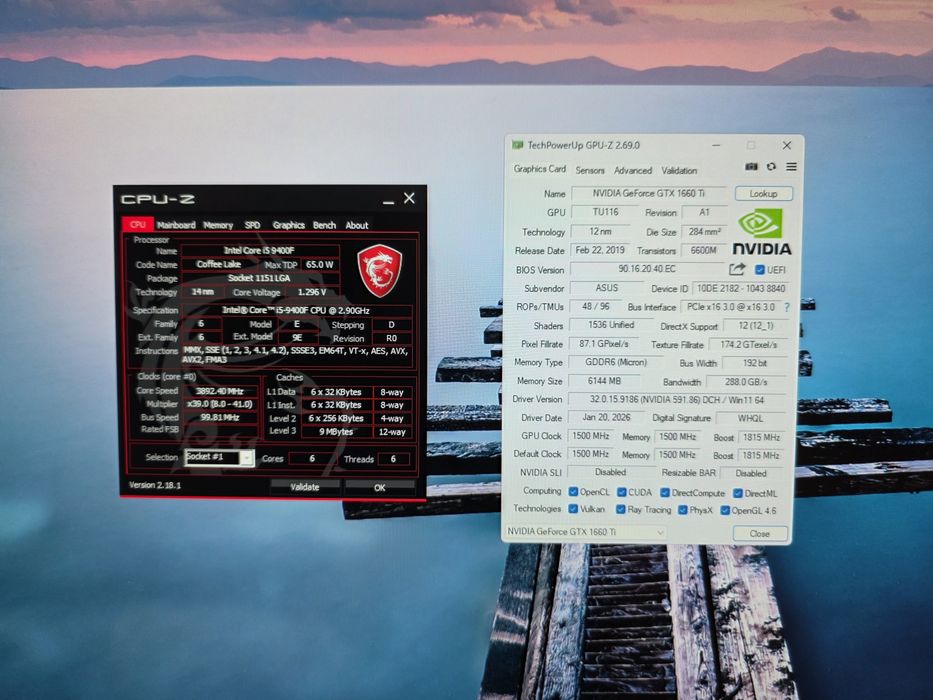Click the Driver Date value Jan 20, 2026
This screenshot has width=933, height=700.
[x=606, y=418]
